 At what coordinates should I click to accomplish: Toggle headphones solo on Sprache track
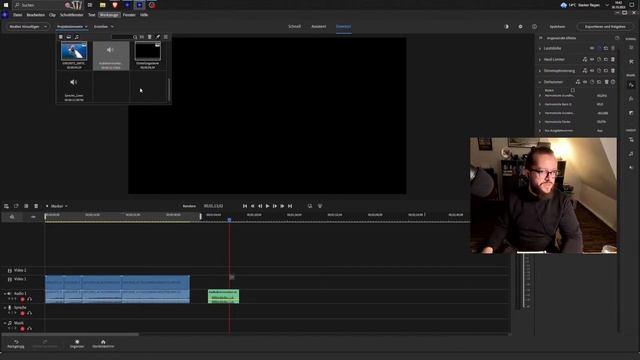(x=29, y=313)
